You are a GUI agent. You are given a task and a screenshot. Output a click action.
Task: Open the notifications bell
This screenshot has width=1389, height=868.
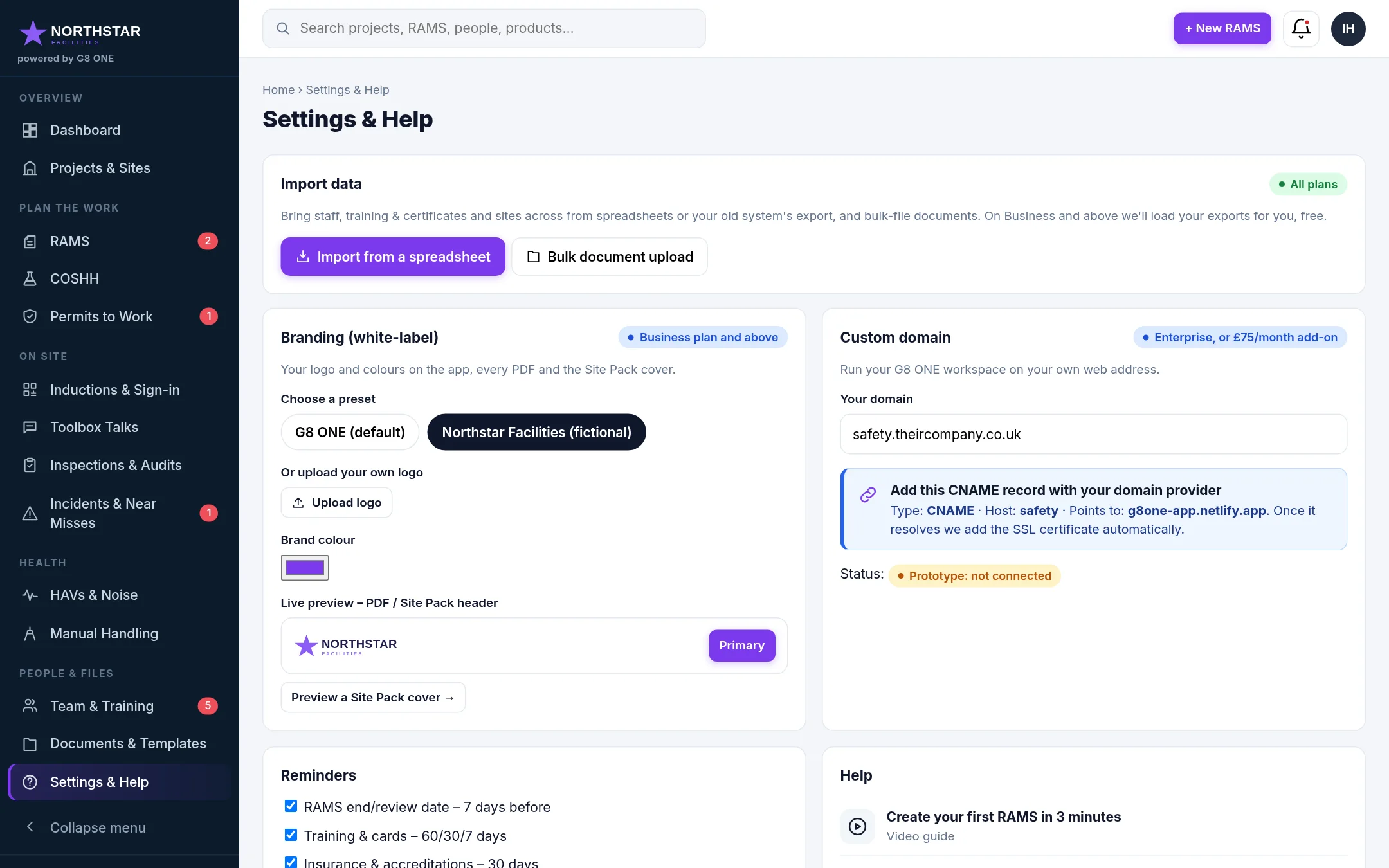pyautogui.click(x=1301, y=28)
